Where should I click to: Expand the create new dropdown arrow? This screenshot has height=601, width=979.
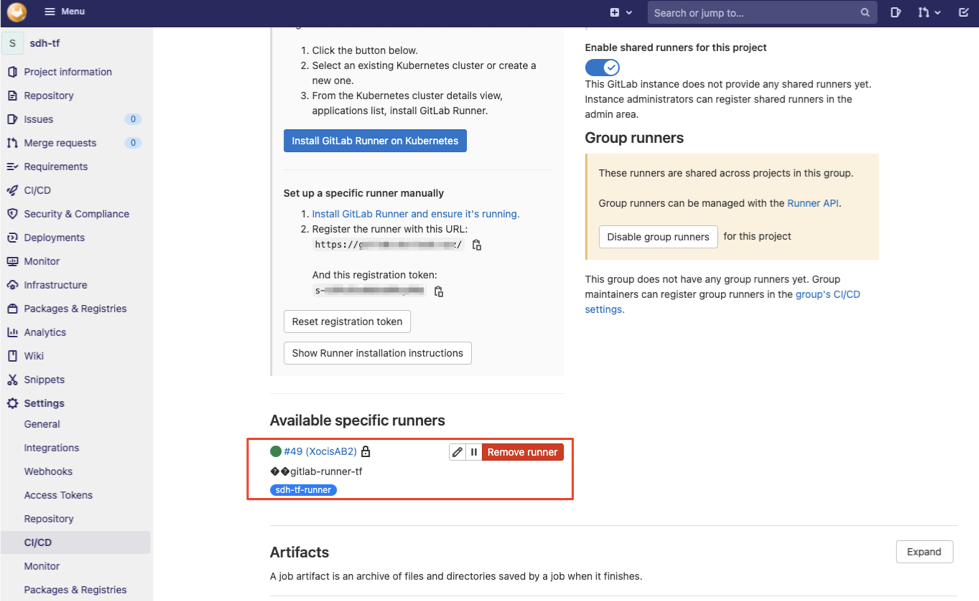pyautogui.click(x=629, y=12)
